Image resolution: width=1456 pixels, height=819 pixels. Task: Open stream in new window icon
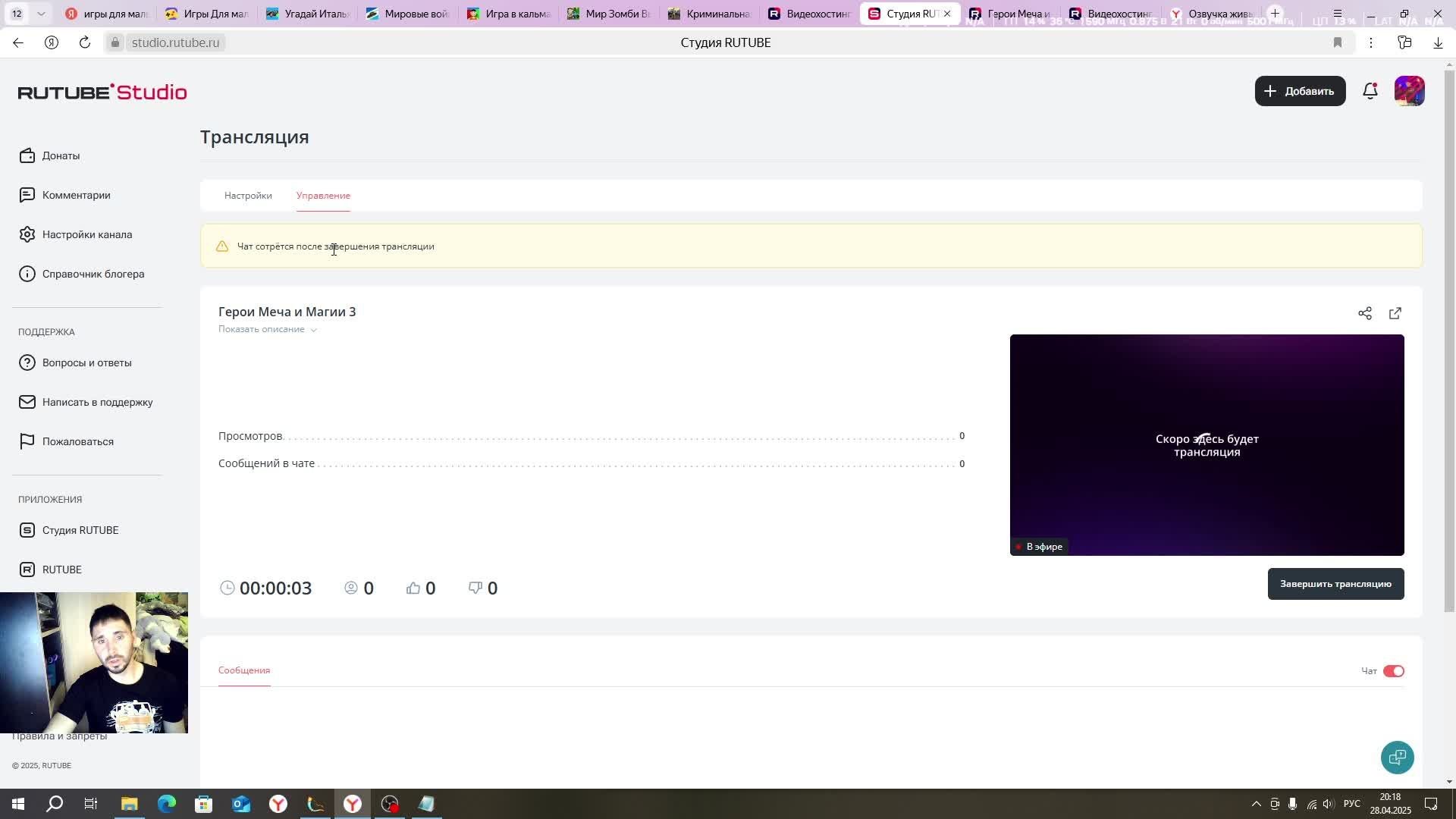[1395, 313]
